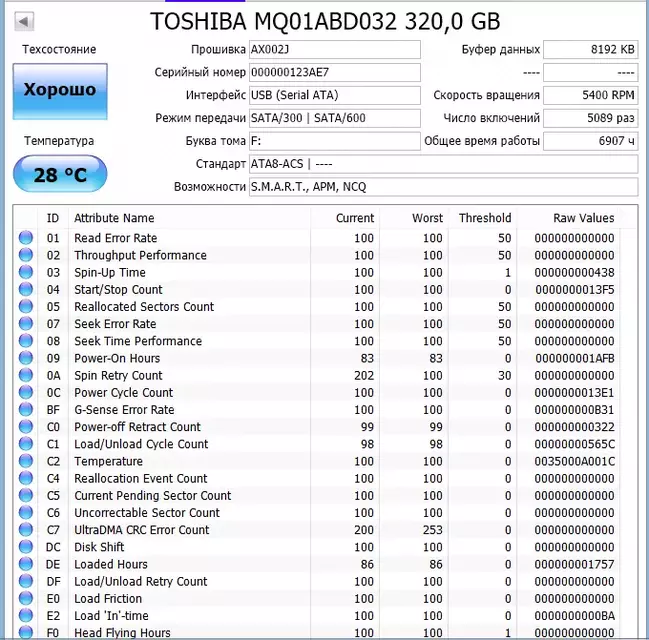
Task: Select the rotation speed value 5400 RPM
Action: [x=591, y=95]
